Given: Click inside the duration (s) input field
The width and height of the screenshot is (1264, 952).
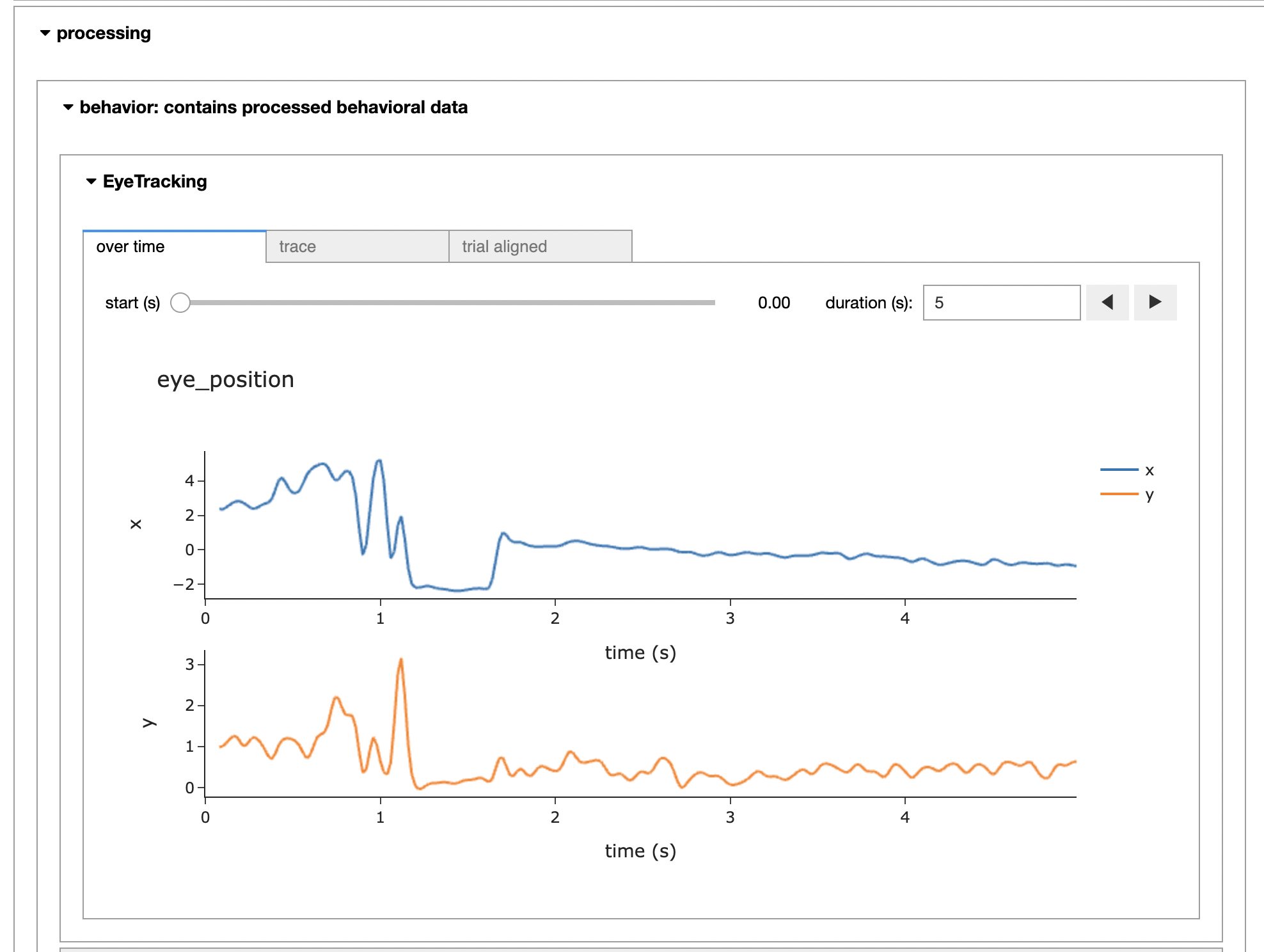Looking at the screenshot, I should click(1001, 303).
